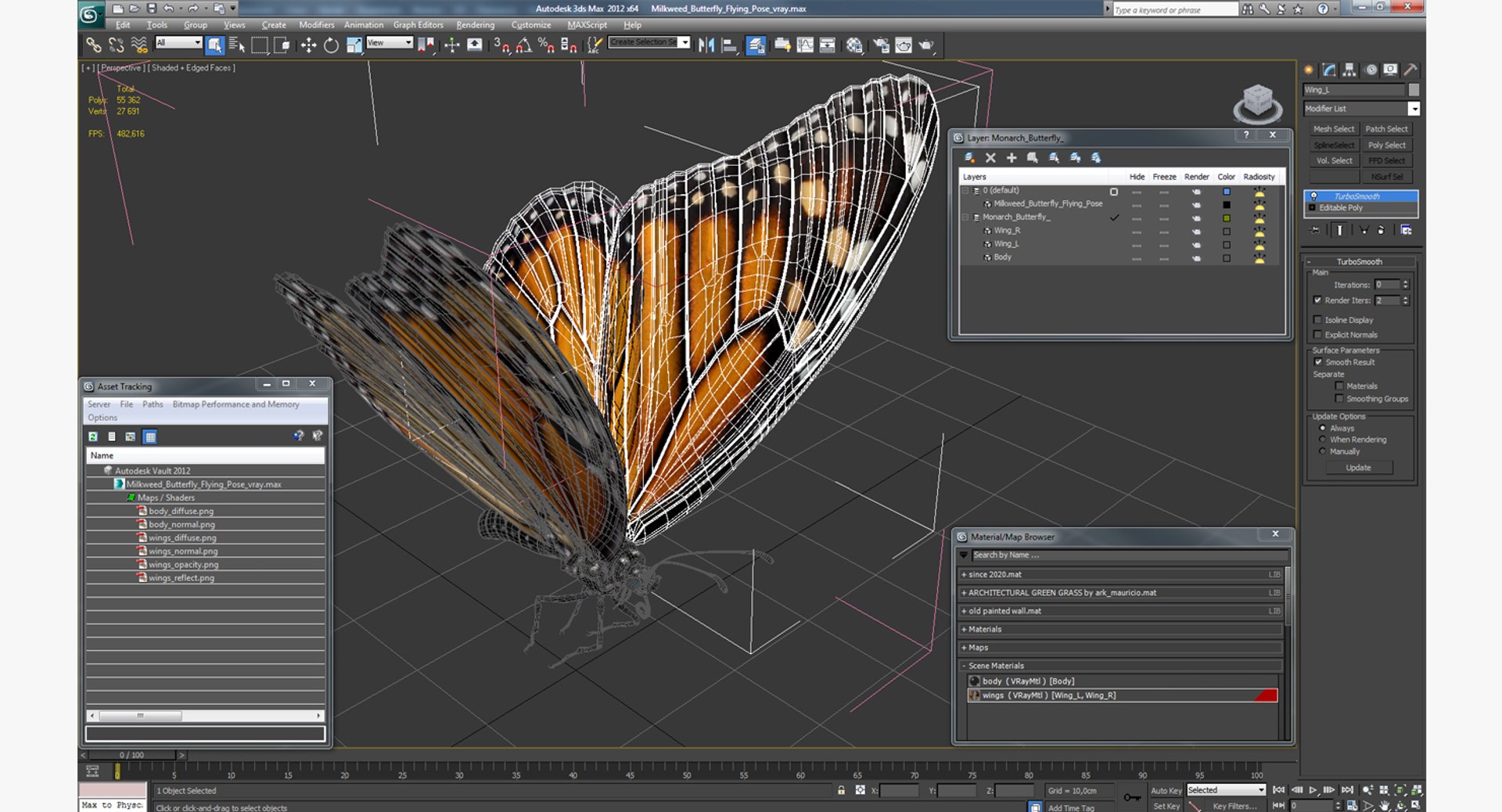
Task: Click the Render Production teapot icon
Action: pos(926,45)
